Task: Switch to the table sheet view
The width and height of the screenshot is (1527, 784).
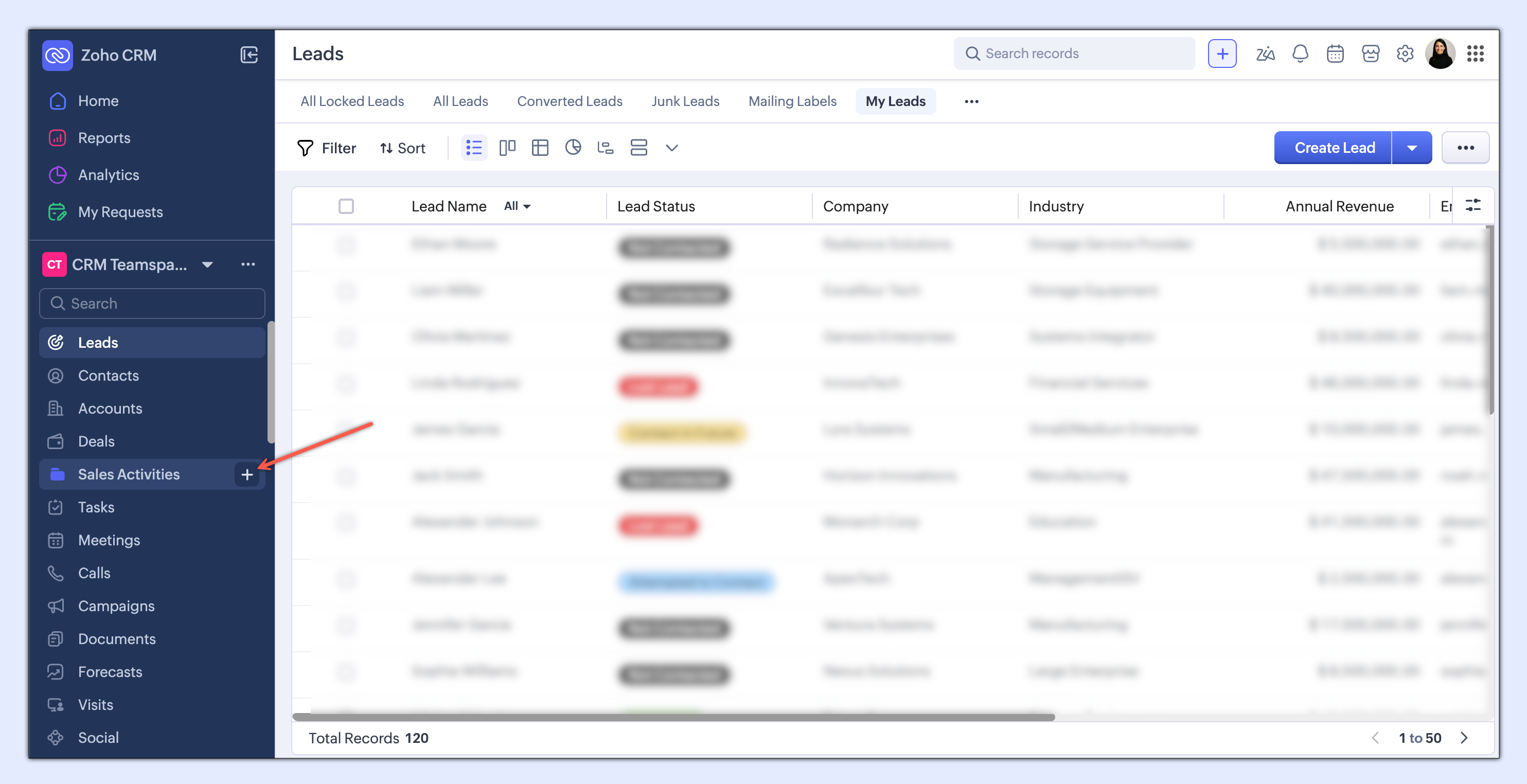Action: tap(540, 148)
